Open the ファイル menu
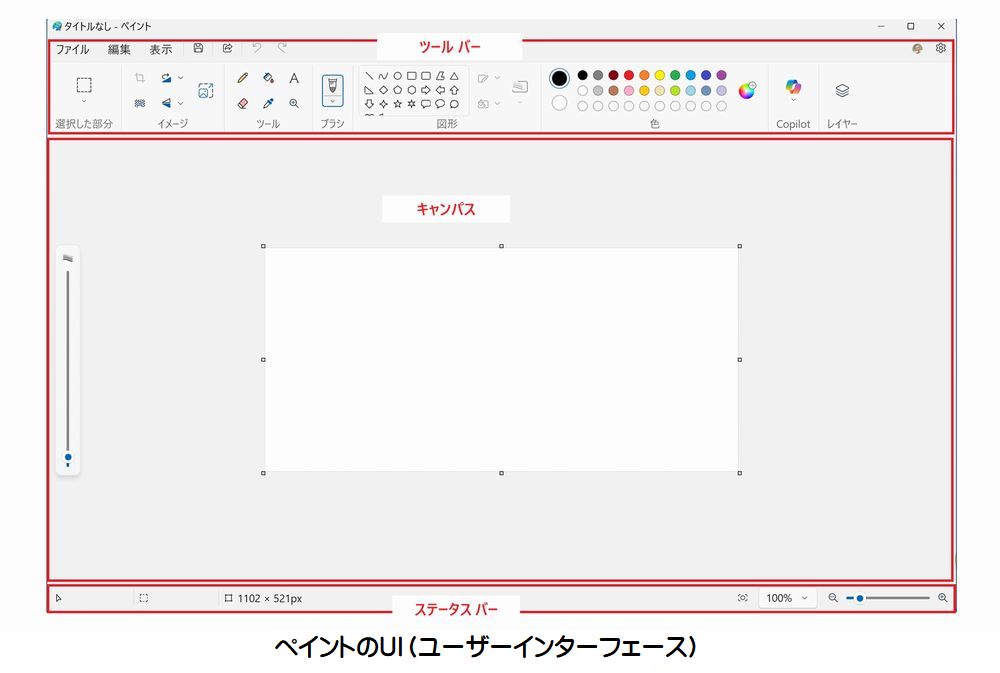This screenshot has height=673, width=1000. click(x=72, y=49)
